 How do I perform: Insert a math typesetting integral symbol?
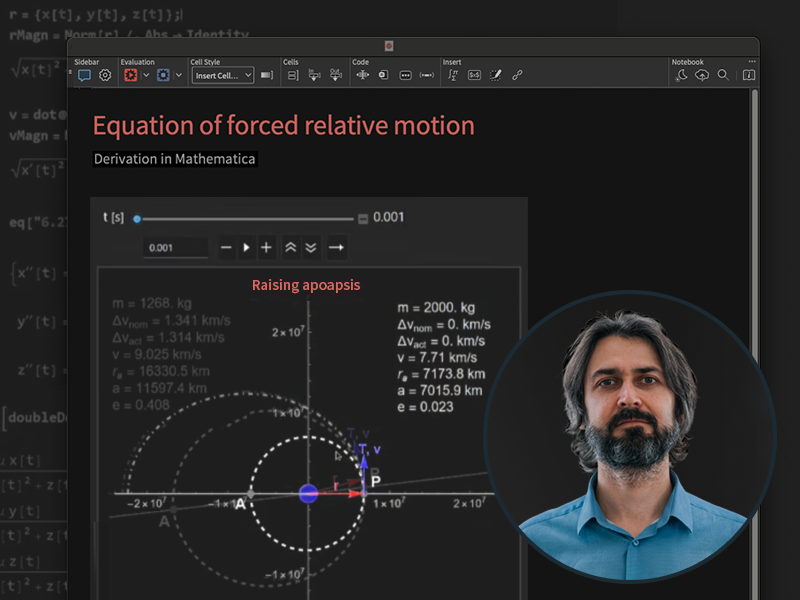pos(453,76)
